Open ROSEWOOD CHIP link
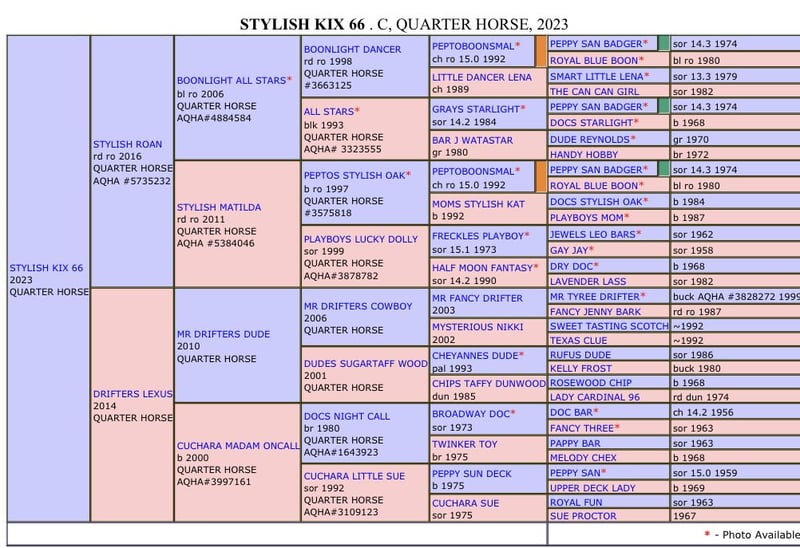This screenshot has width=800, height=548. click(x=590, y=383)
